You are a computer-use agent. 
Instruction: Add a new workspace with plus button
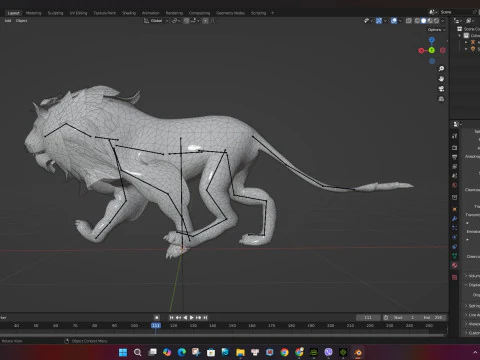pos(272,13)
